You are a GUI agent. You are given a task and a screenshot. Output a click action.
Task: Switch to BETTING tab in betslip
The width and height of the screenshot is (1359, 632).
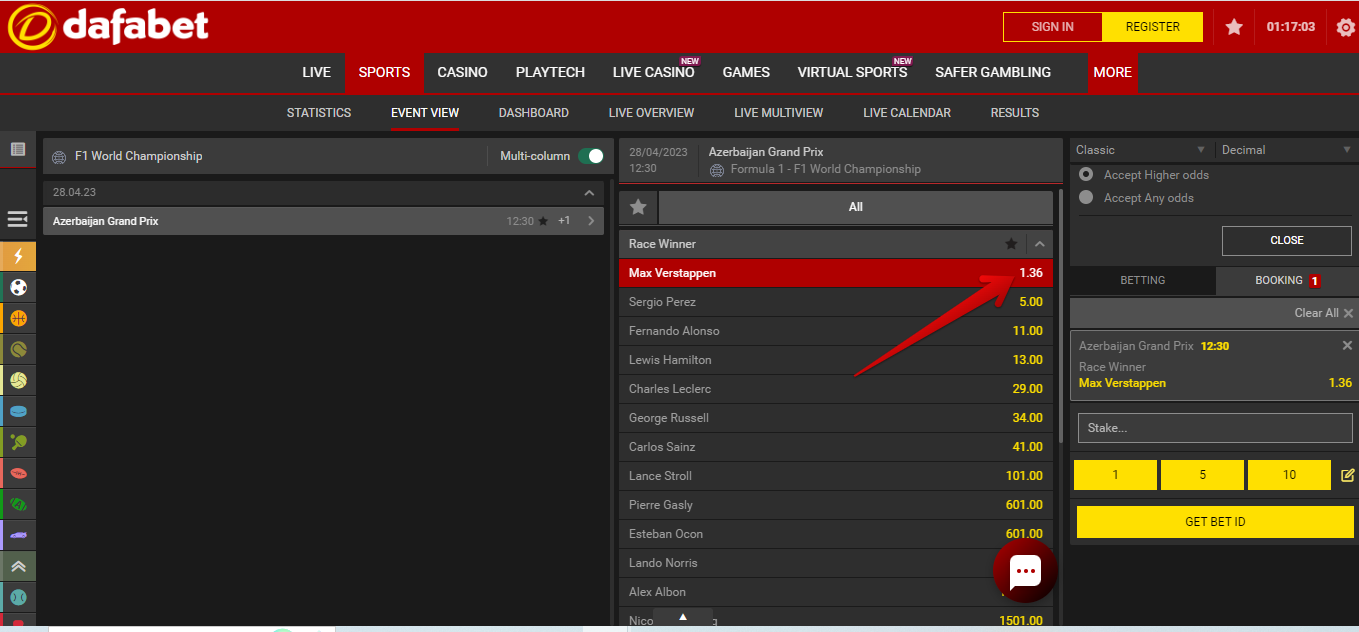[1143, 281]
